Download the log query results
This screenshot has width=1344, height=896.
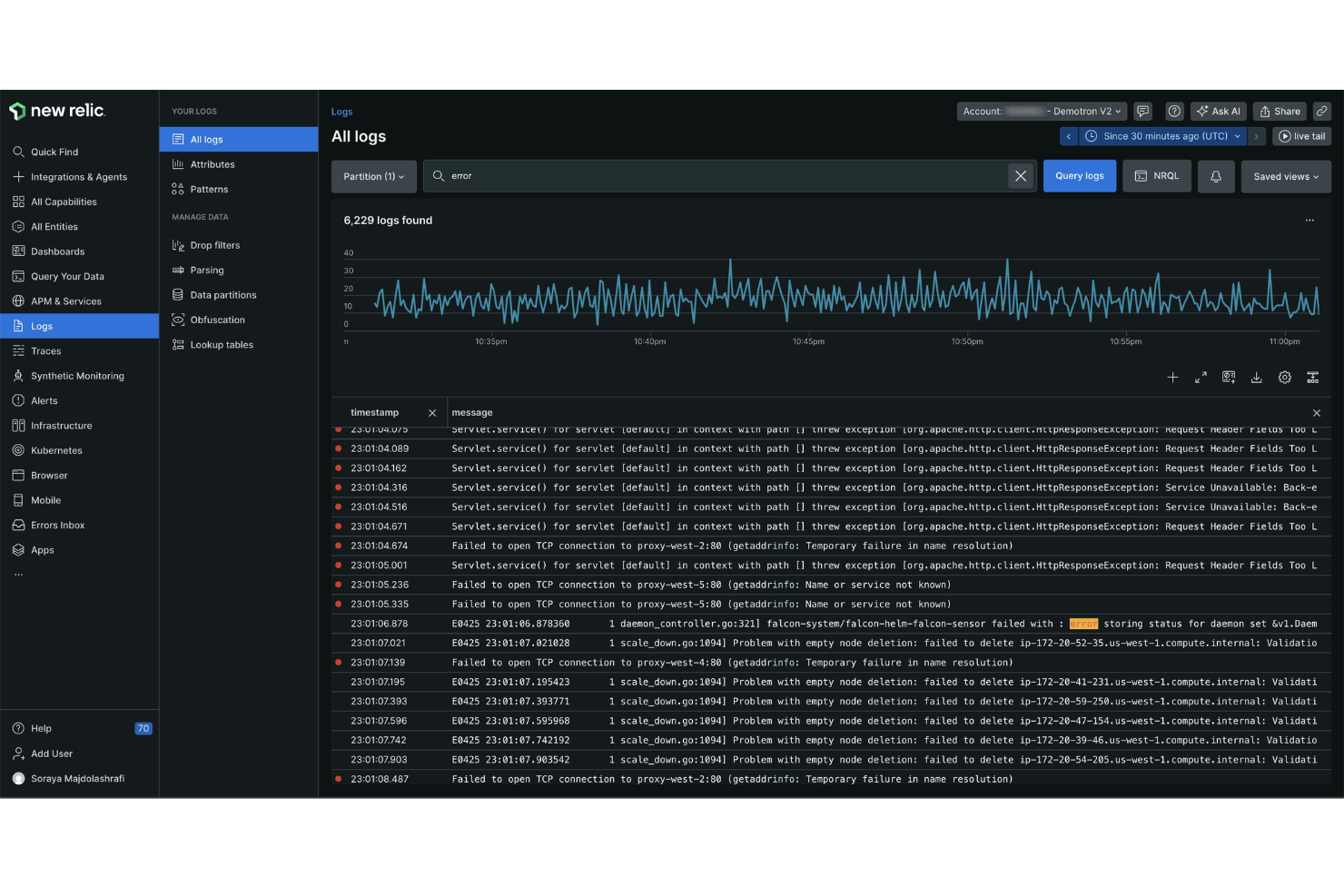[1257, 377]
